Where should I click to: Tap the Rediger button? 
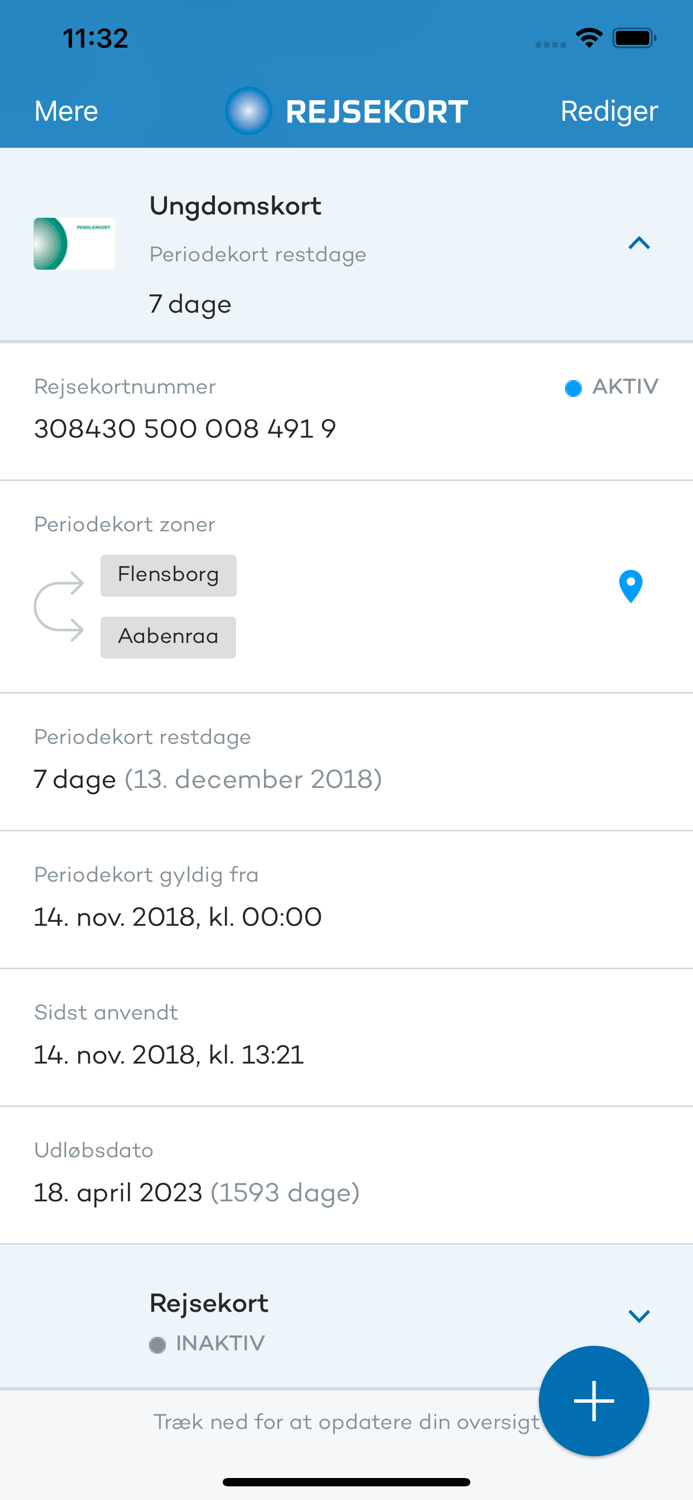tap(608, 111)
